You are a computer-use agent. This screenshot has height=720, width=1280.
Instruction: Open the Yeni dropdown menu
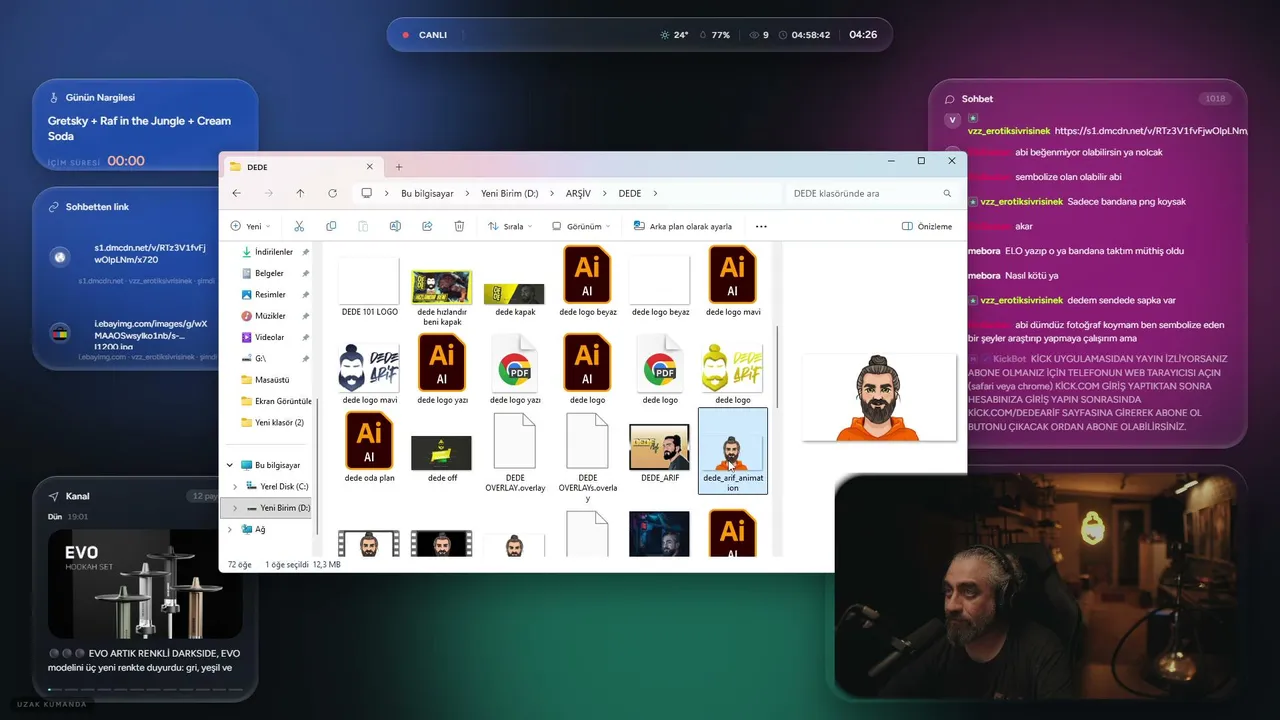[x=250, y=226]
